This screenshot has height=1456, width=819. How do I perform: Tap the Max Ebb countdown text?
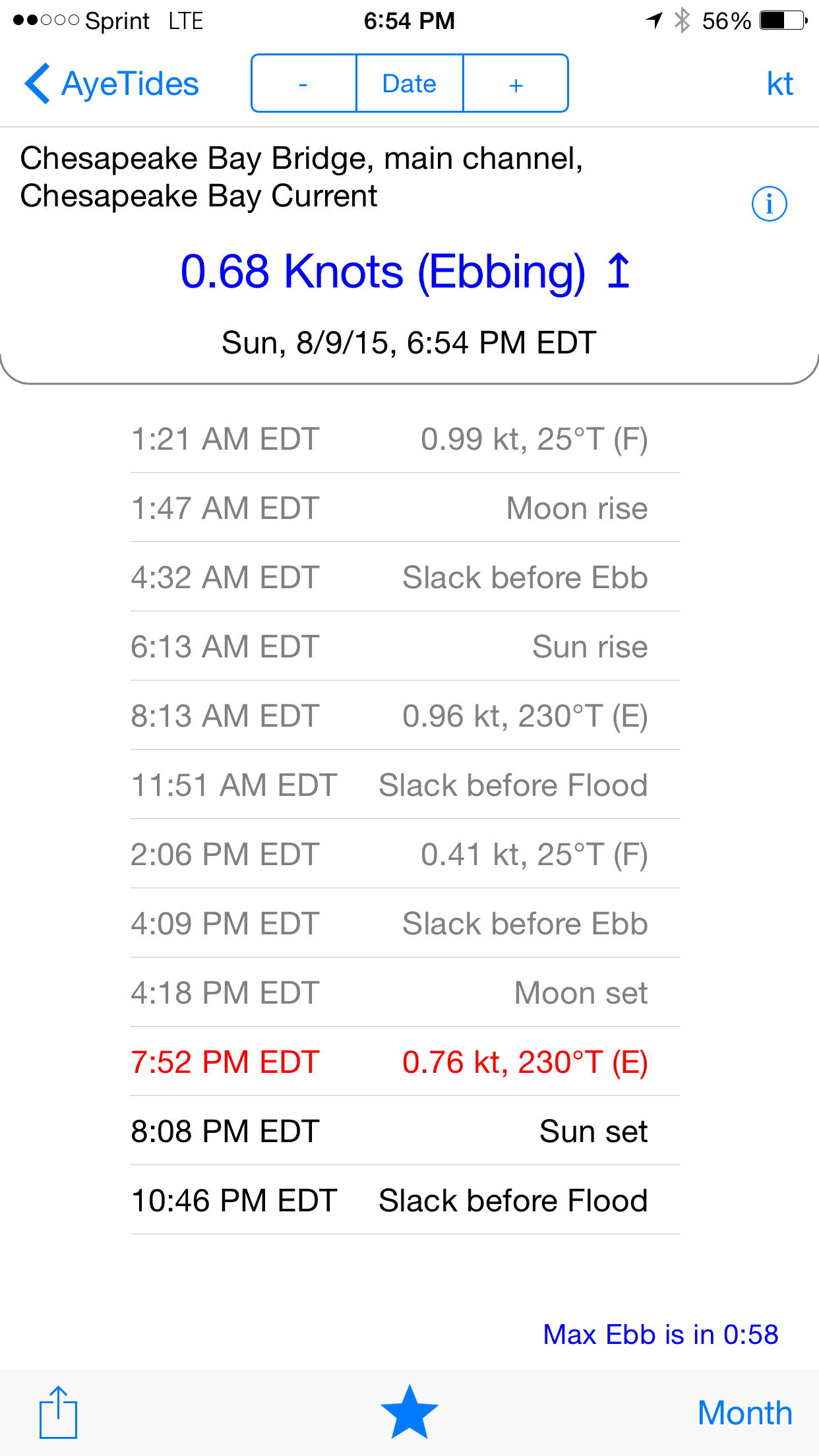pyautogui.click(x=660, y=1334)
